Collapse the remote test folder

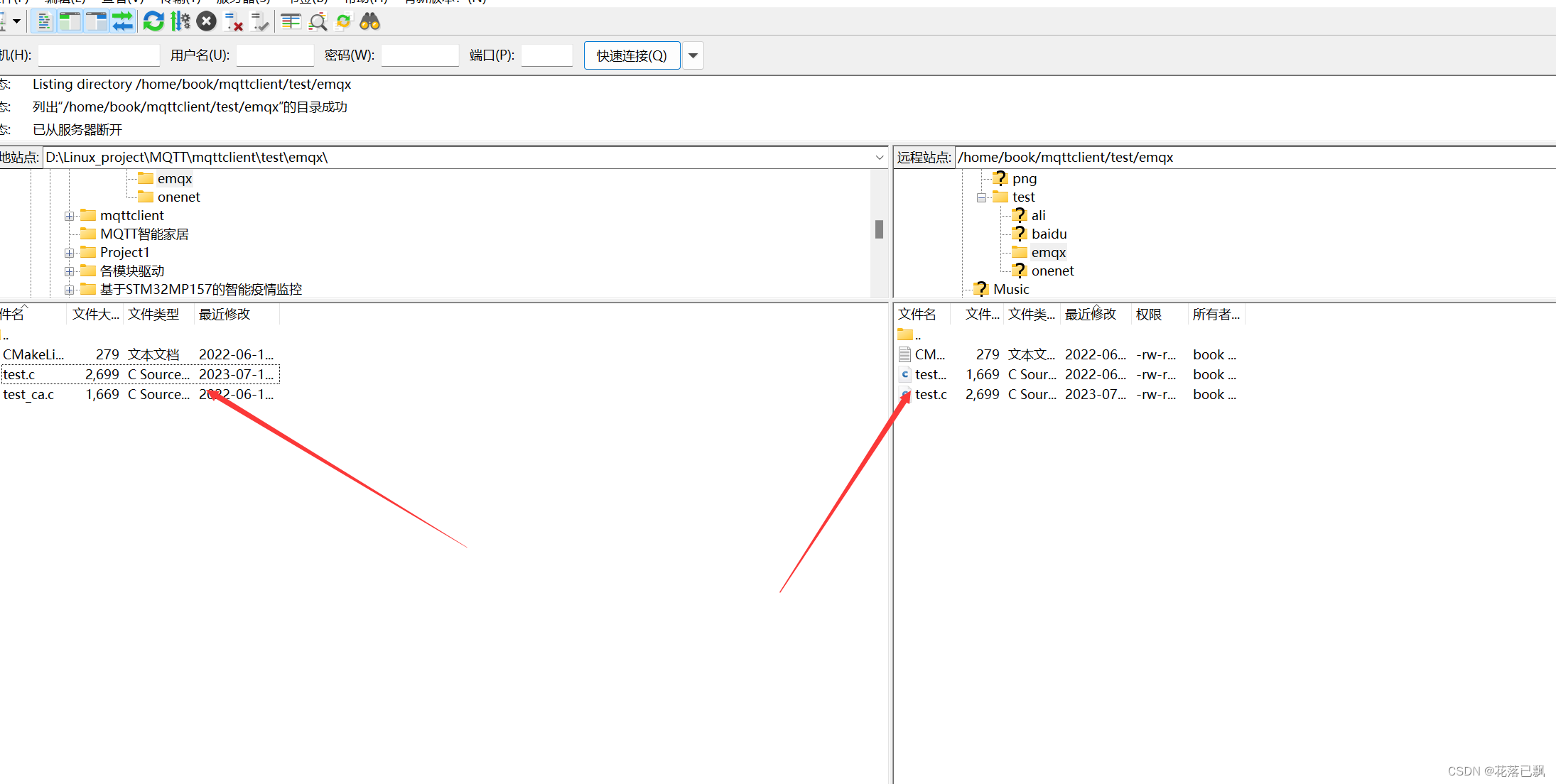(x=981, y=197)
